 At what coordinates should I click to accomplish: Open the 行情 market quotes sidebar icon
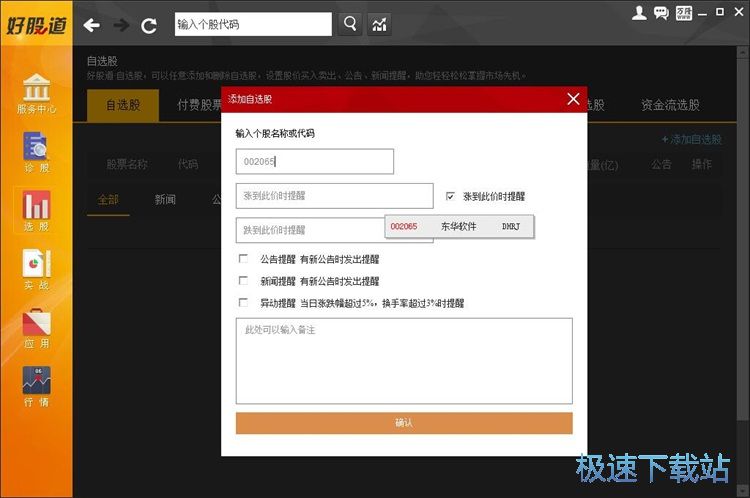[x=36, y=387]
